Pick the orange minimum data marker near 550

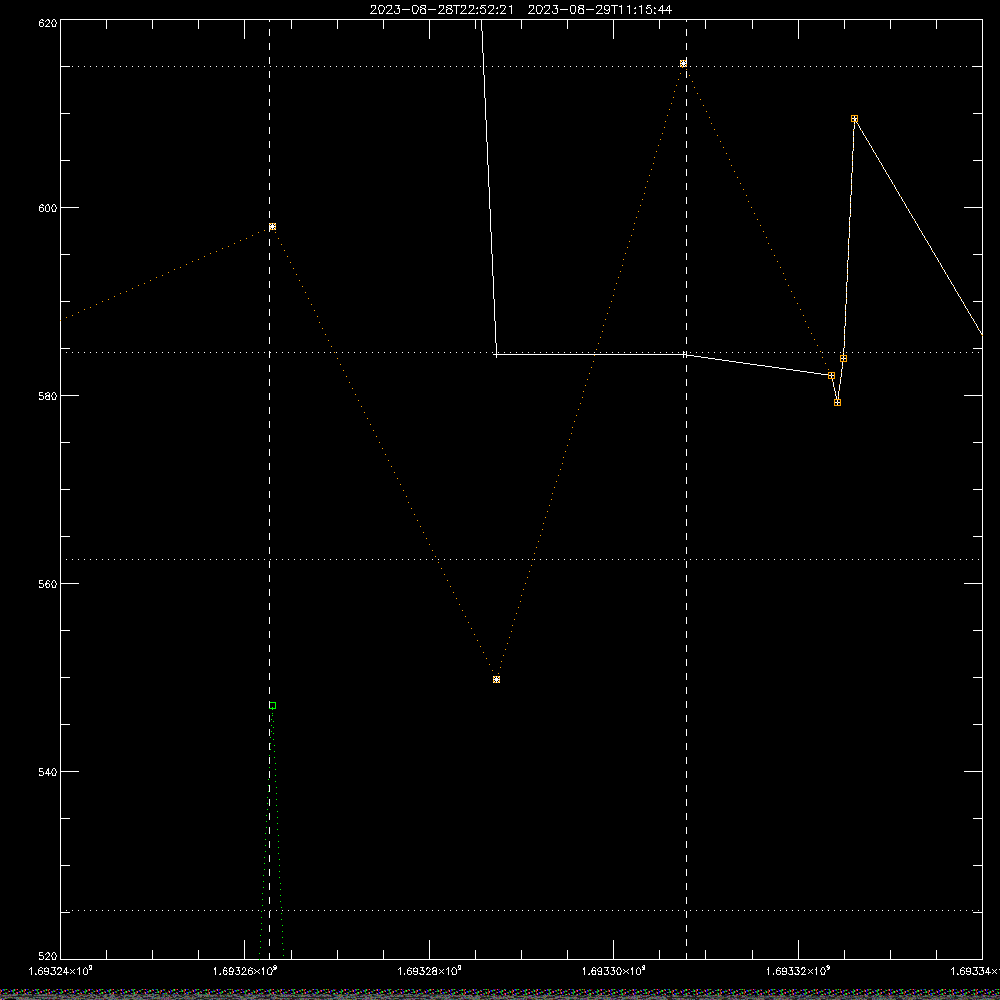tap(496, 679)
